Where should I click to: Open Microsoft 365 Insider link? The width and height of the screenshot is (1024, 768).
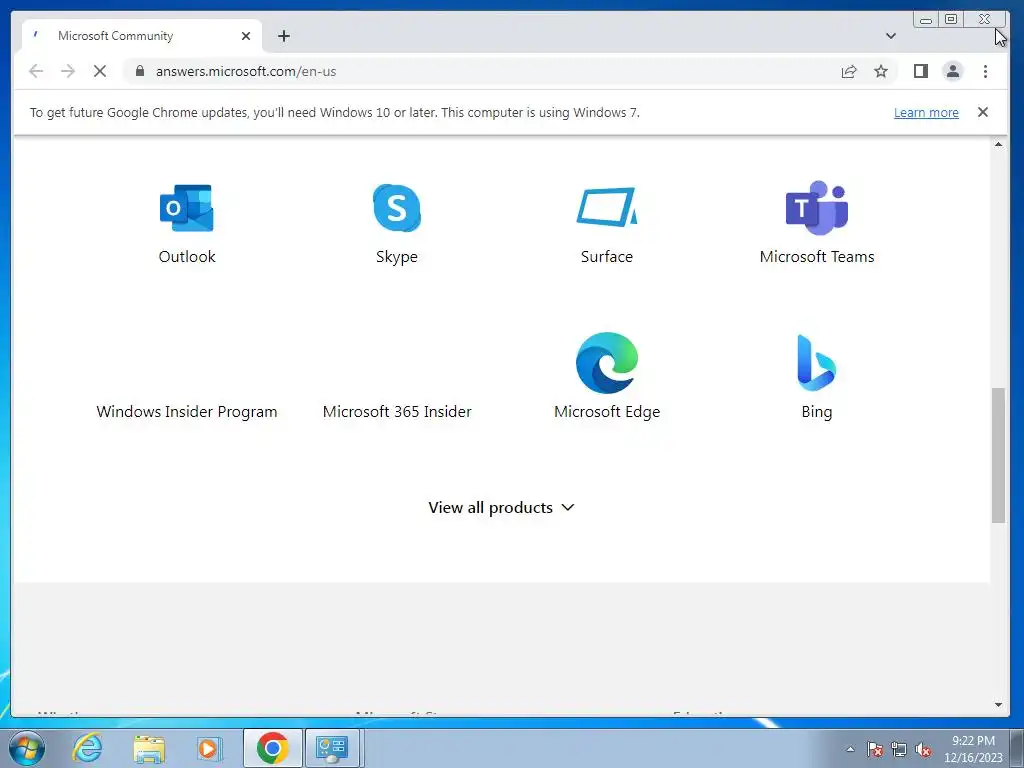(397, 411)
